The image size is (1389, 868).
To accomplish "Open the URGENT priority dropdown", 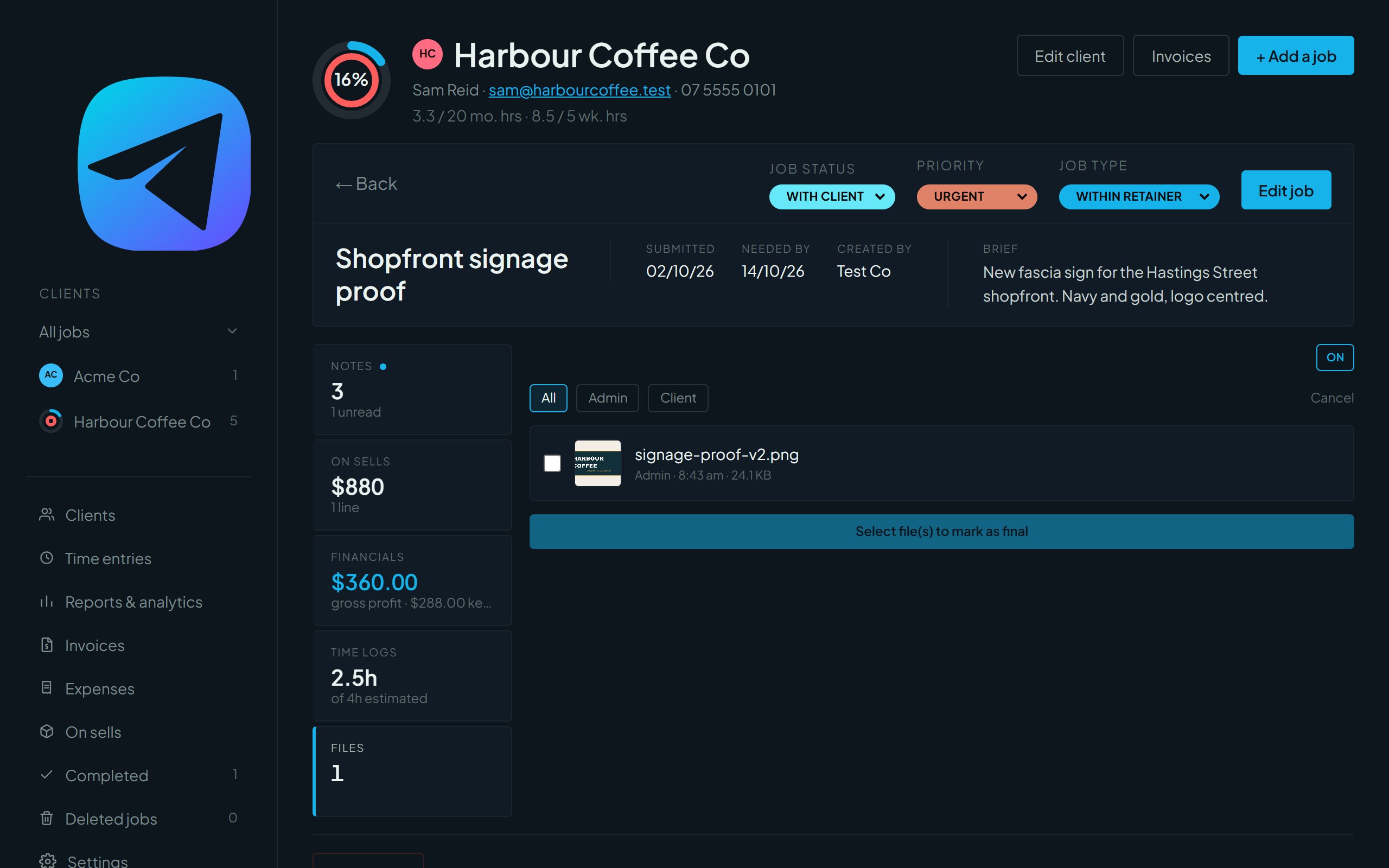I will pos(976,196).
